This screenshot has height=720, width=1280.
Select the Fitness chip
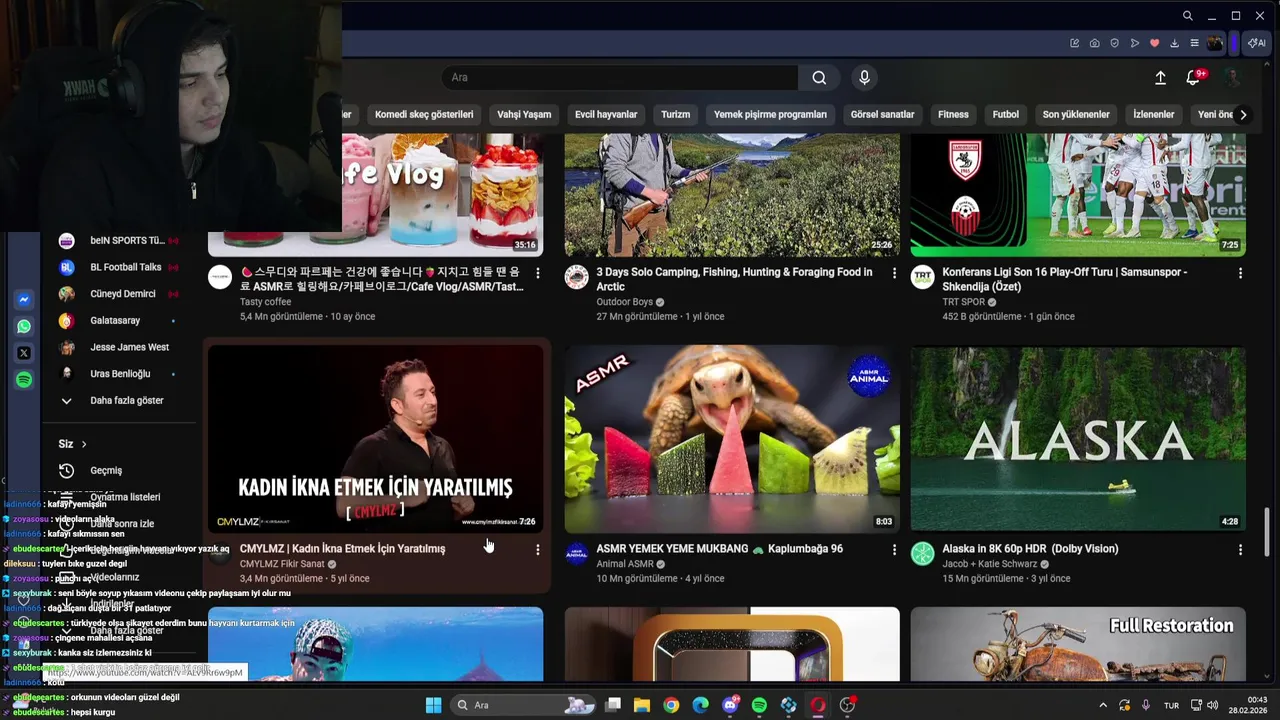point(953,114)
